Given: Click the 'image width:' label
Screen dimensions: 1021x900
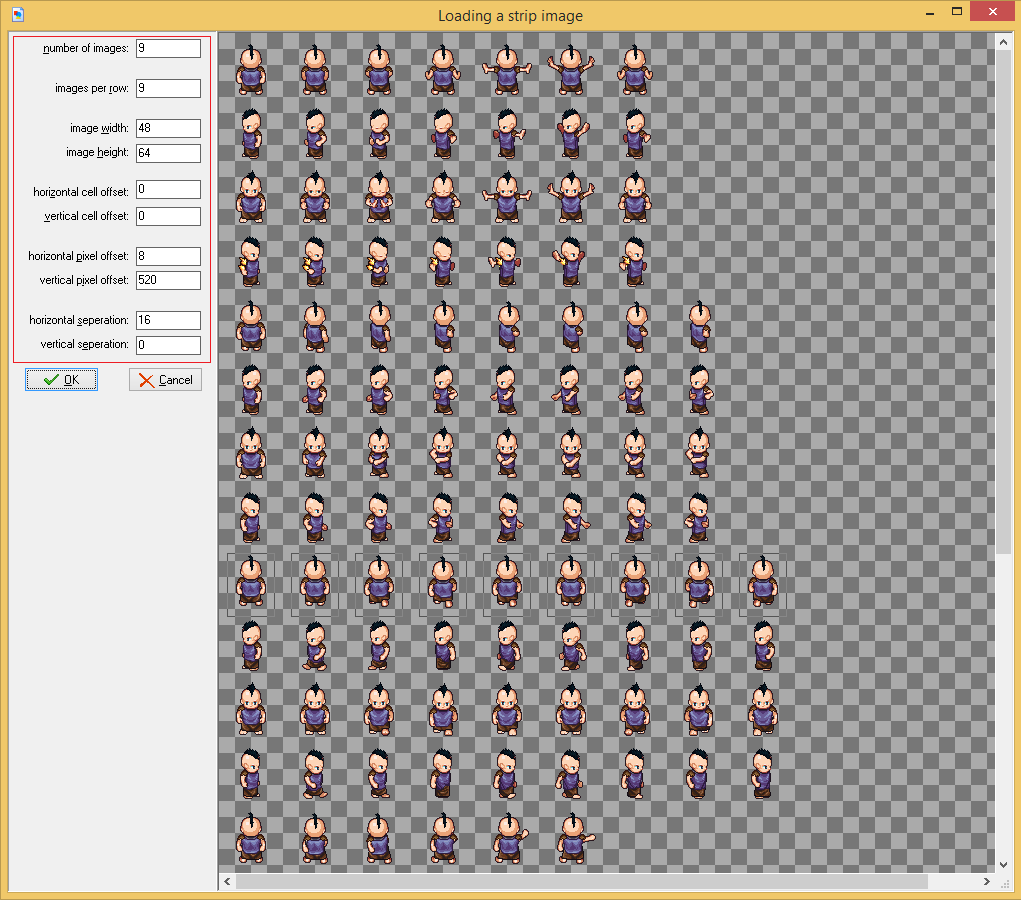Looking at the screenshot, I should (99, 128).
